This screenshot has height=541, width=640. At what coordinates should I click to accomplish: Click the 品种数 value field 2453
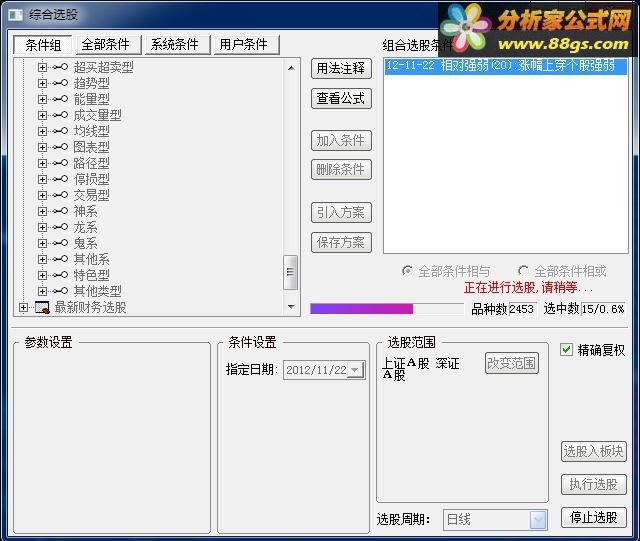pyautogui.click(x=522, y=309)
